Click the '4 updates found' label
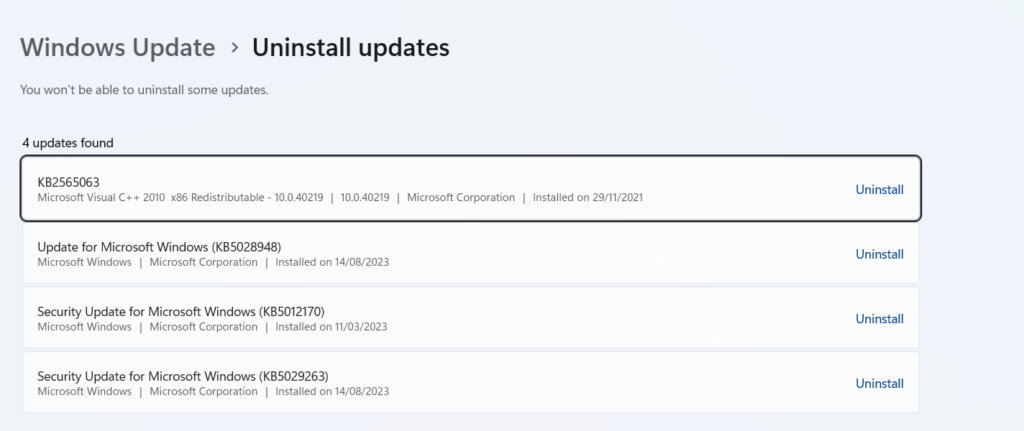The image size is (1024, 431). coord(68,143)
